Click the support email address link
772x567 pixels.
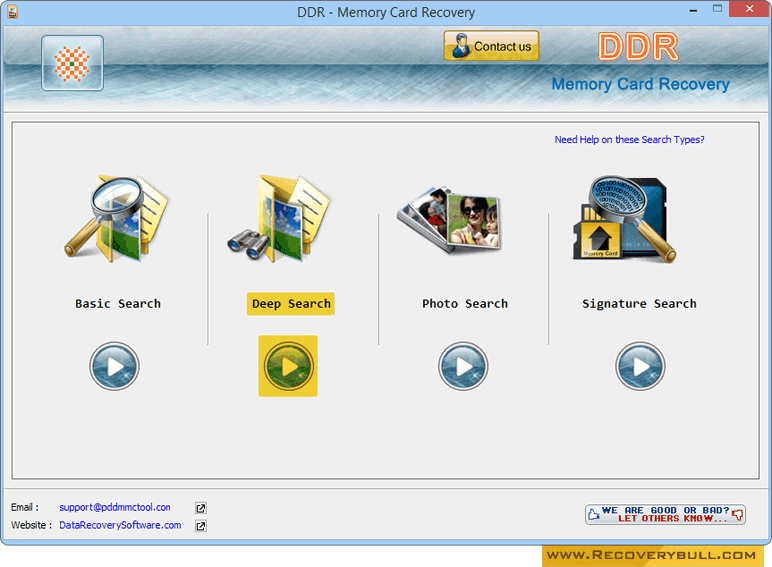(115, 507)
